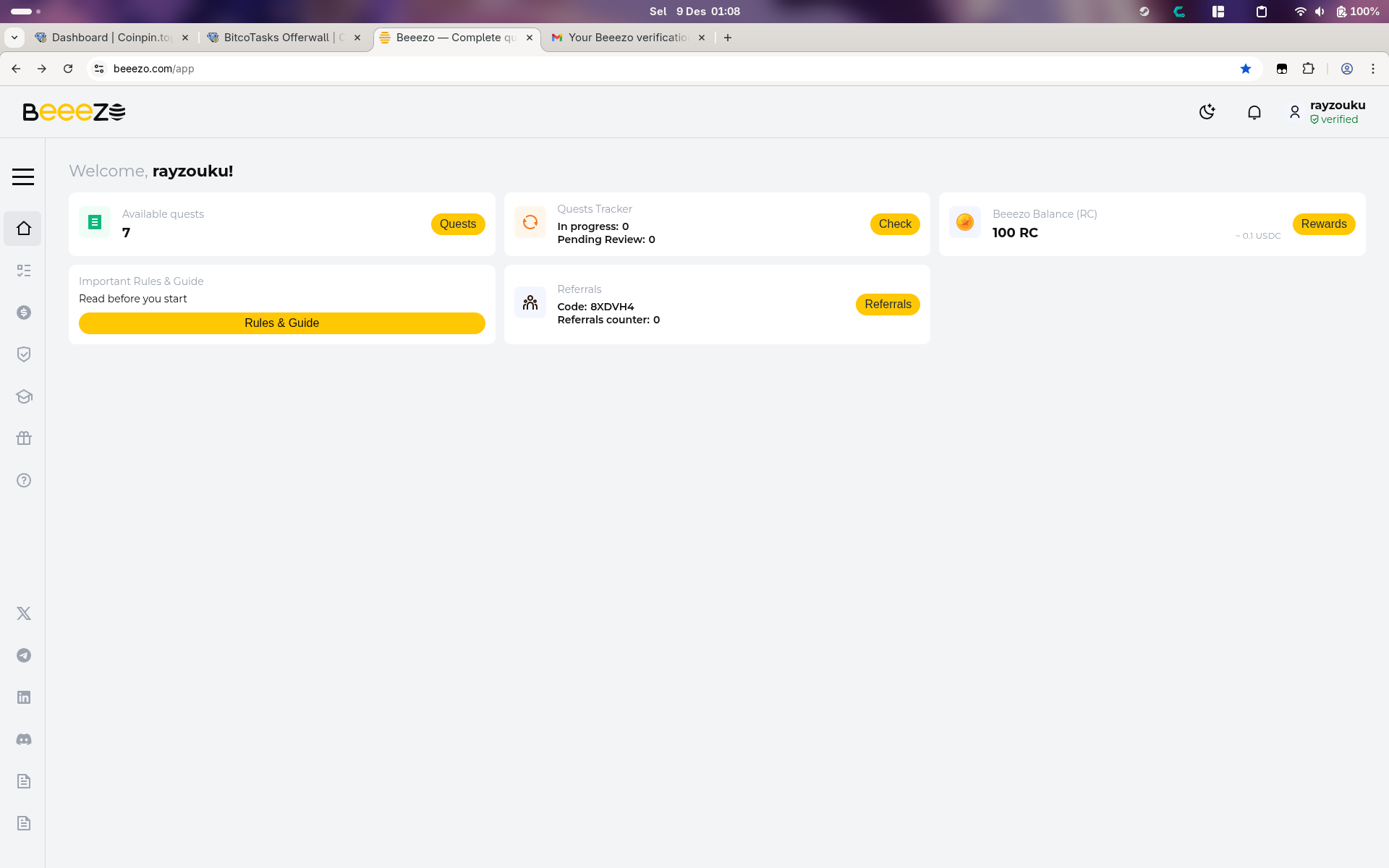
Task: Toggle the bookmark star for this page
Action: coord(1246,69)
